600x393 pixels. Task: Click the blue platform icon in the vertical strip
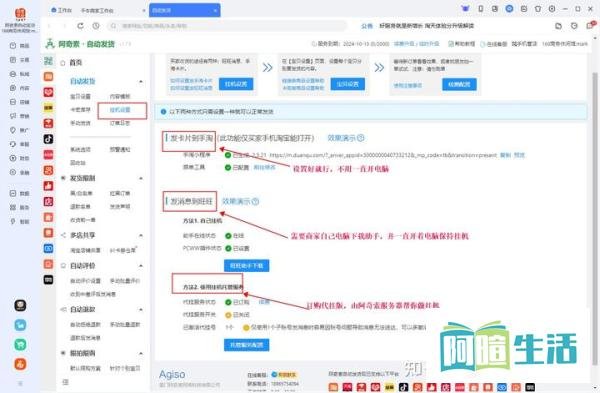tap(48, 248)
